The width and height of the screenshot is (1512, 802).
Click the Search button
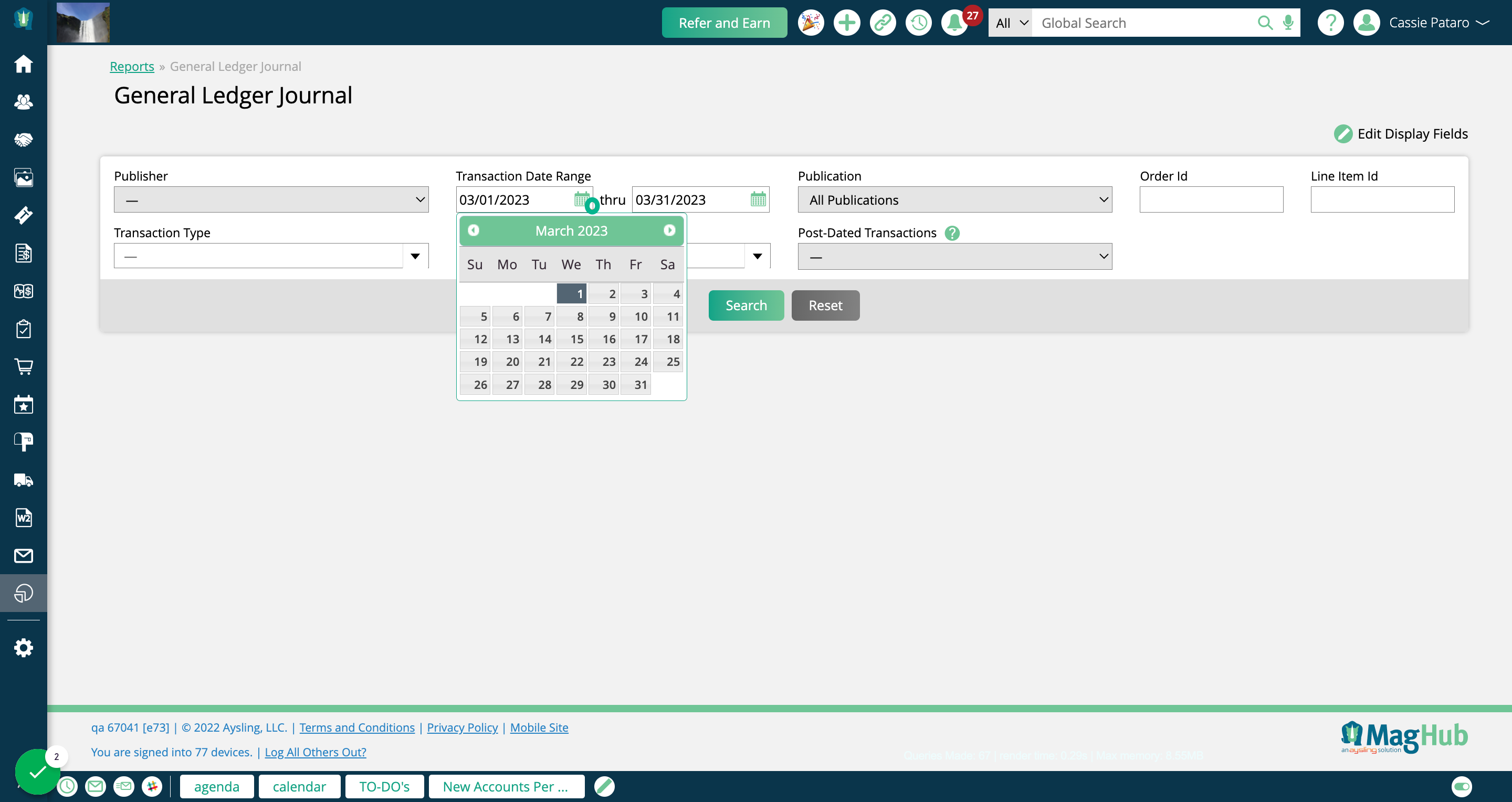746,305
